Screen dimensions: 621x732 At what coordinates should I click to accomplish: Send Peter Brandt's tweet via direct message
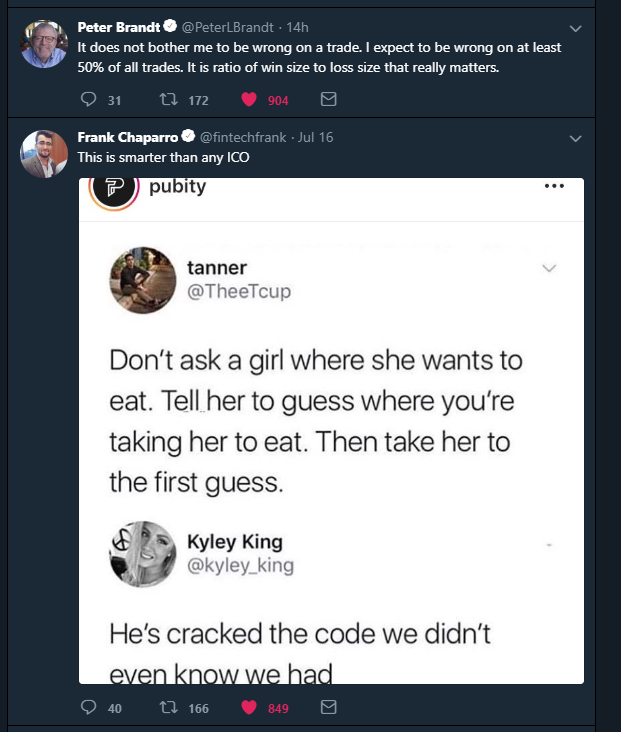[327, 99]
